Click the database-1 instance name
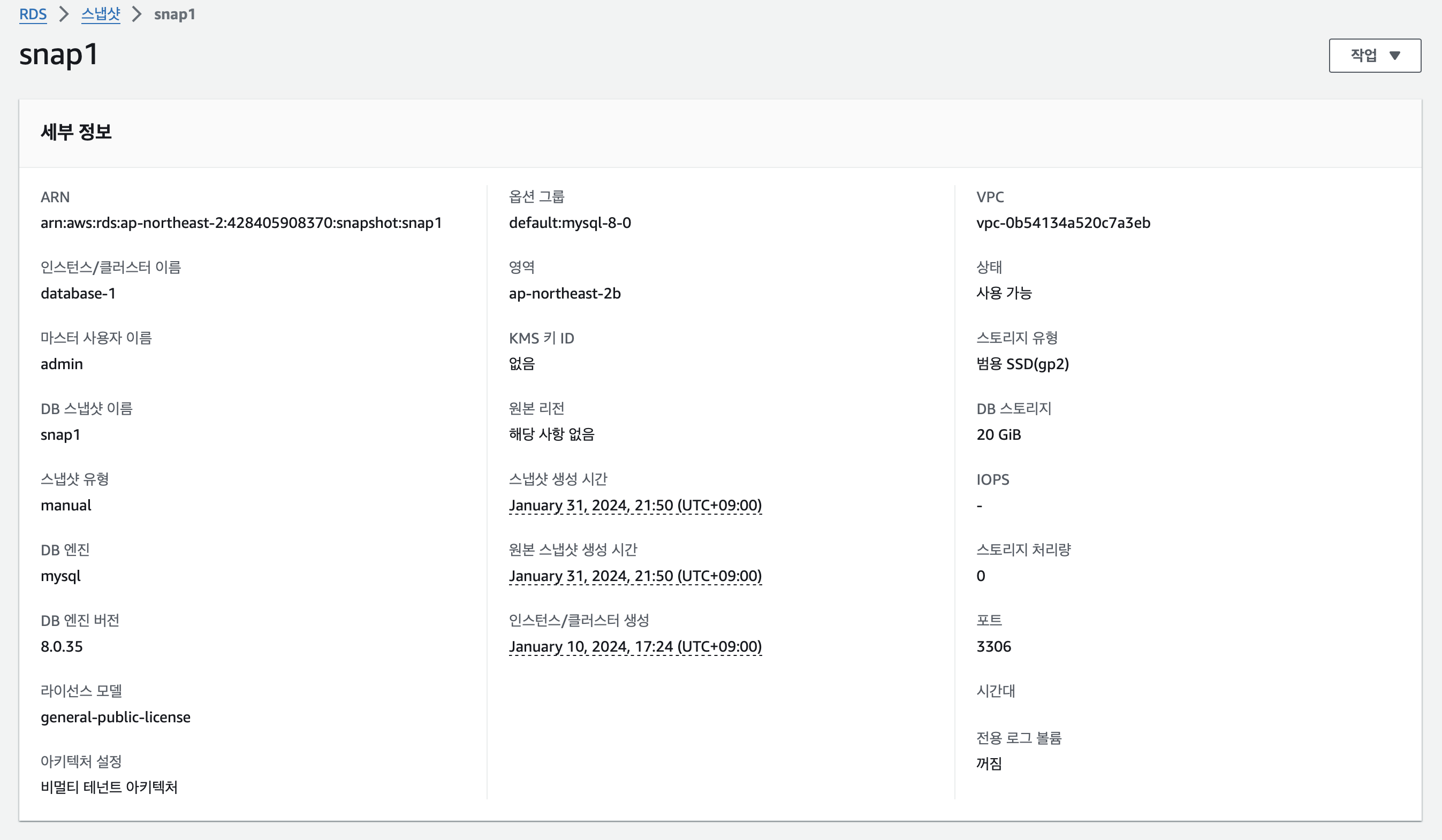The image size is (1442, 840). tap(78, 293)
